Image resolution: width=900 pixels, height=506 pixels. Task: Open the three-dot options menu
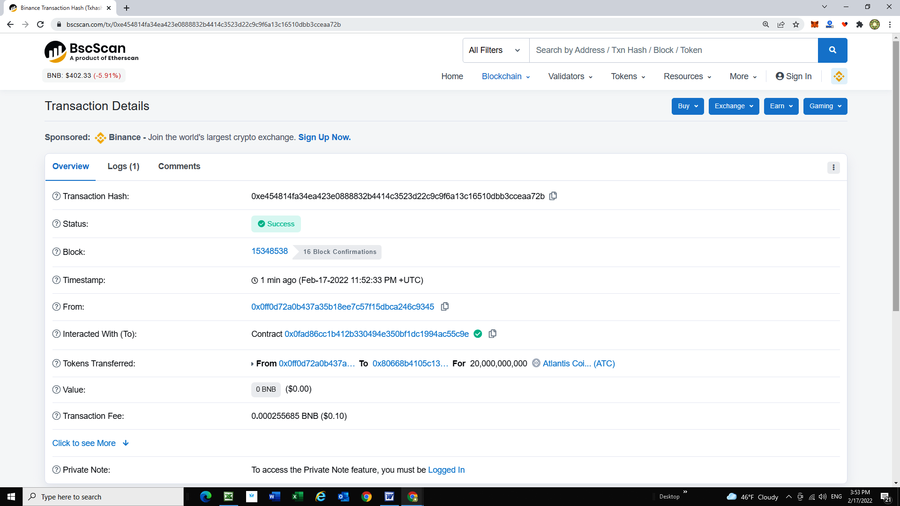click(x=833, y=168)
